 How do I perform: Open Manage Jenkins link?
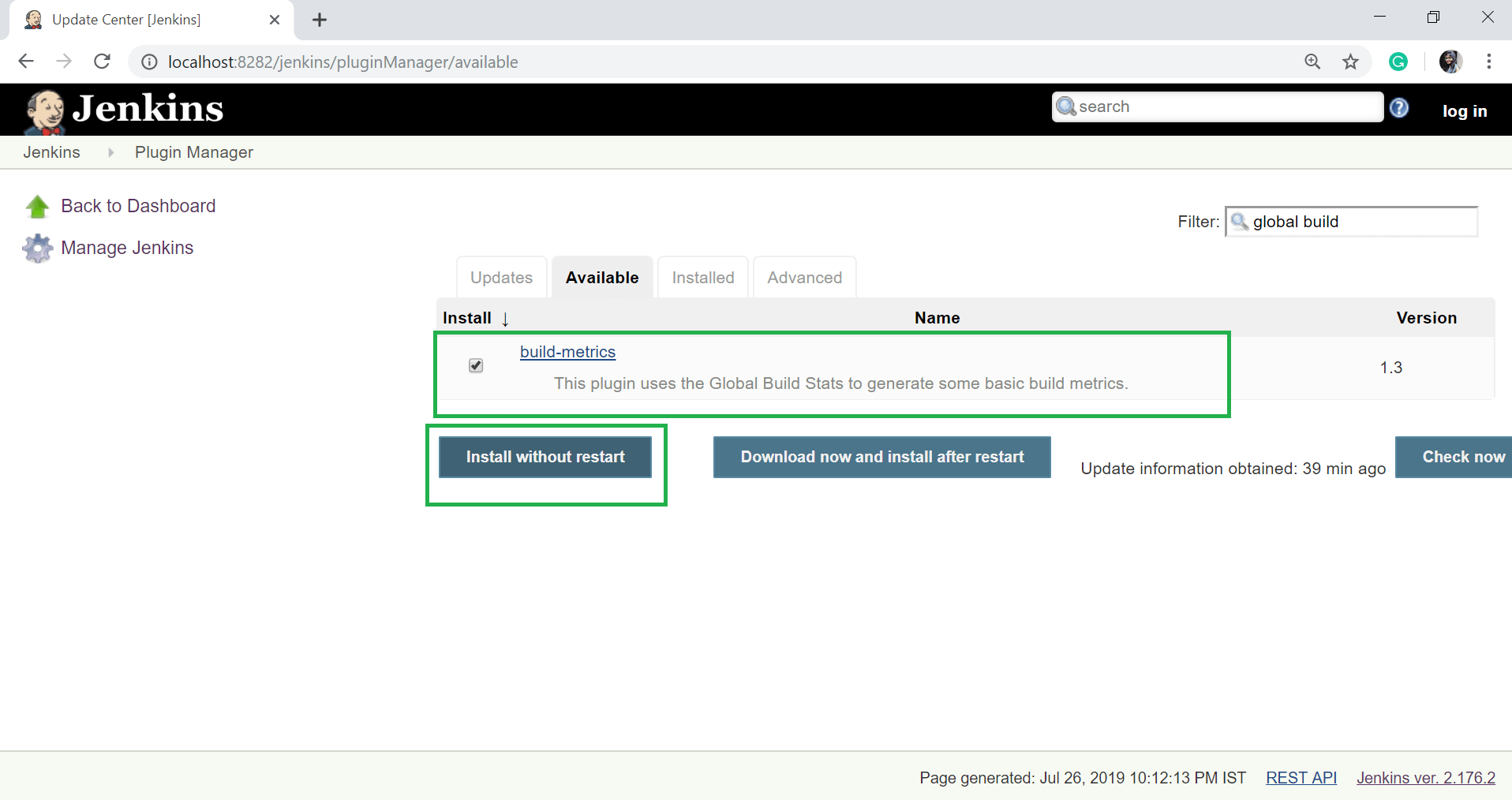[127, 248]
